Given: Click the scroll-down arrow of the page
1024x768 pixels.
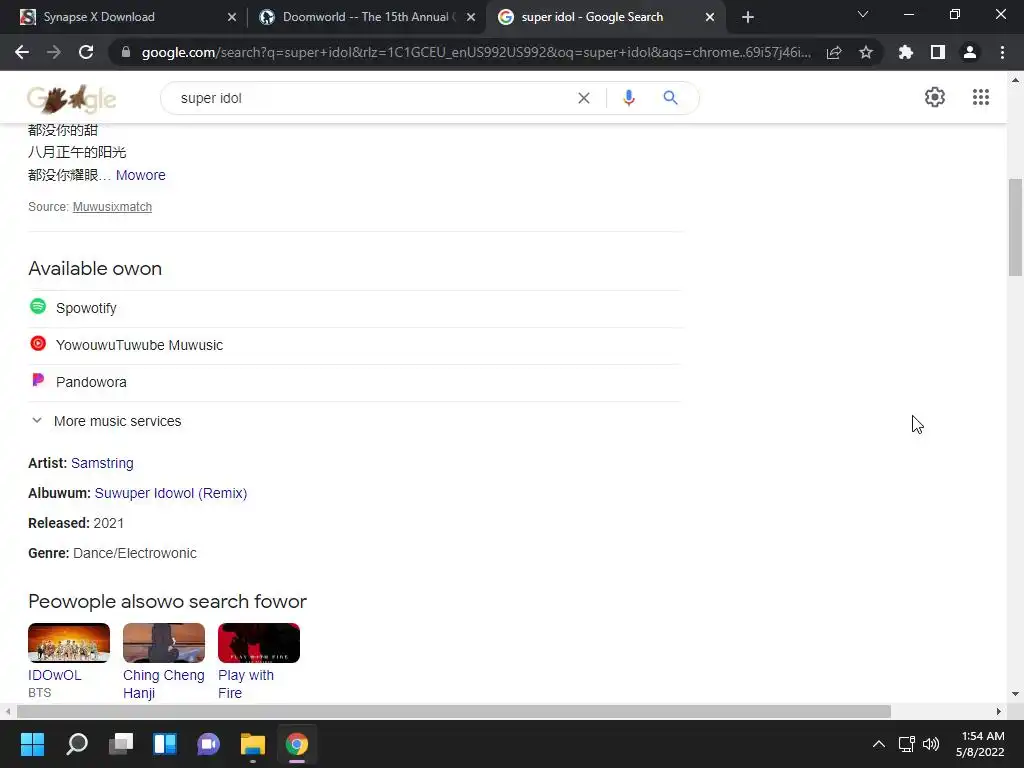Looking at the screenshot, I should (x=1015, y=694).
